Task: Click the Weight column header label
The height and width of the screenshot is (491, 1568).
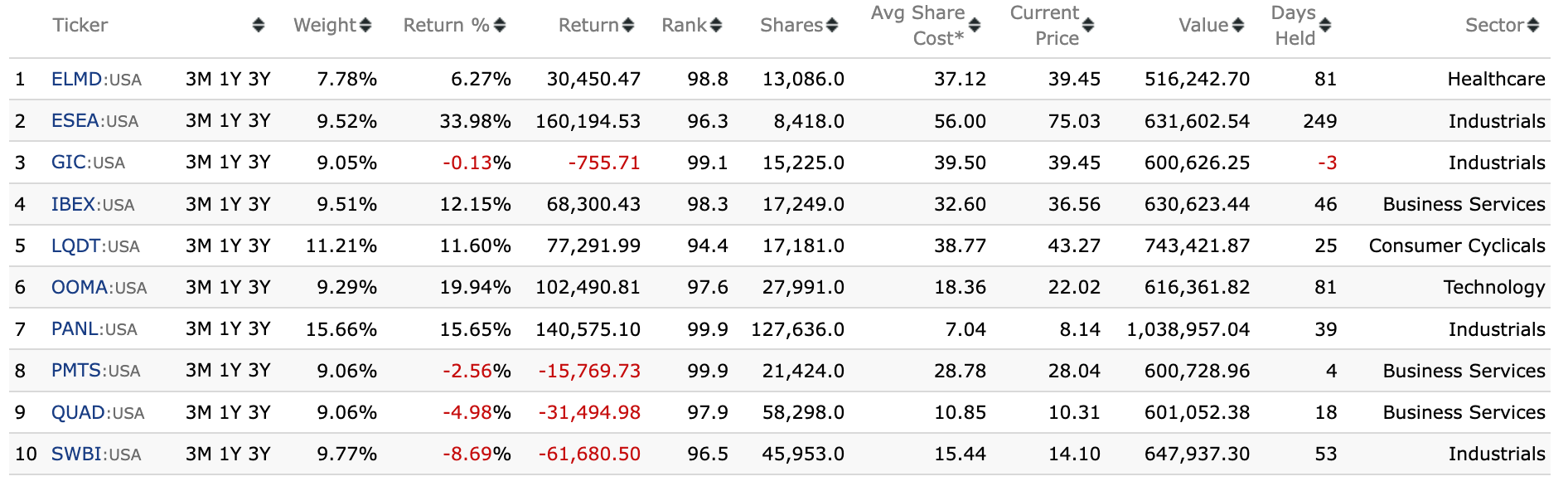Action: [x=325, y=26]
